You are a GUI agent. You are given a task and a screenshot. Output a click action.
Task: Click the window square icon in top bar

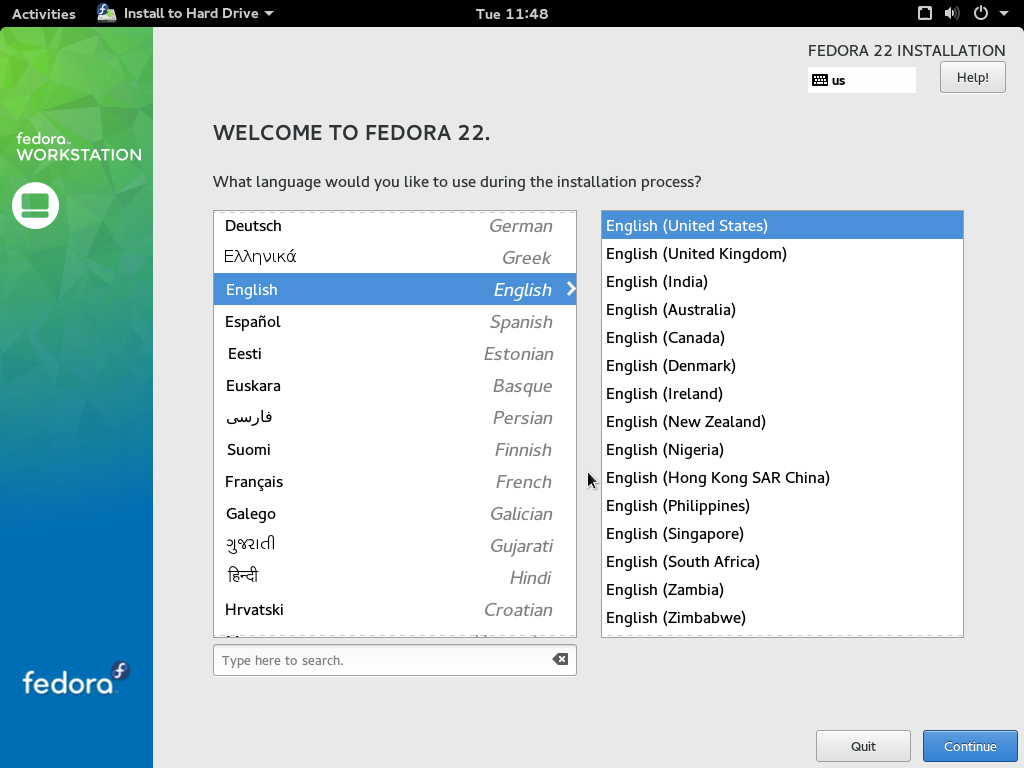(x=925, y=14)
